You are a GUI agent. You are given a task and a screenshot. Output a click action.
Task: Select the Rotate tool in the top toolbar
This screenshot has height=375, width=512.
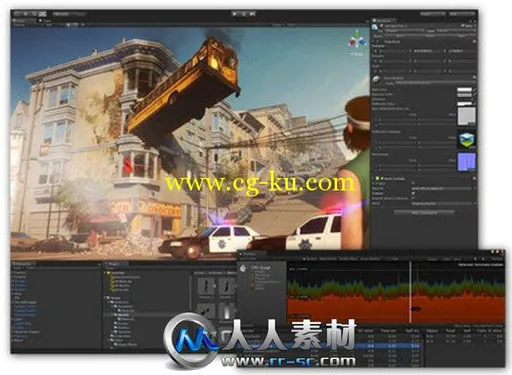[x=34, y=14]
